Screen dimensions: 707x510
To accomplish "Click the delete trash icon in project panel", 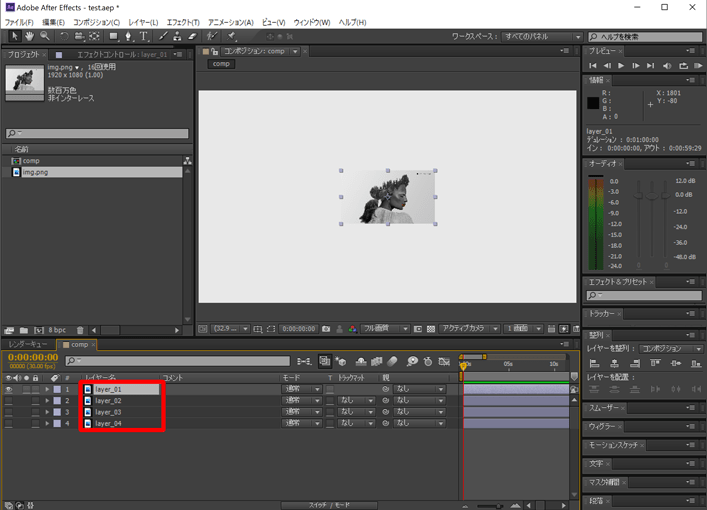I will click(80, 330).
